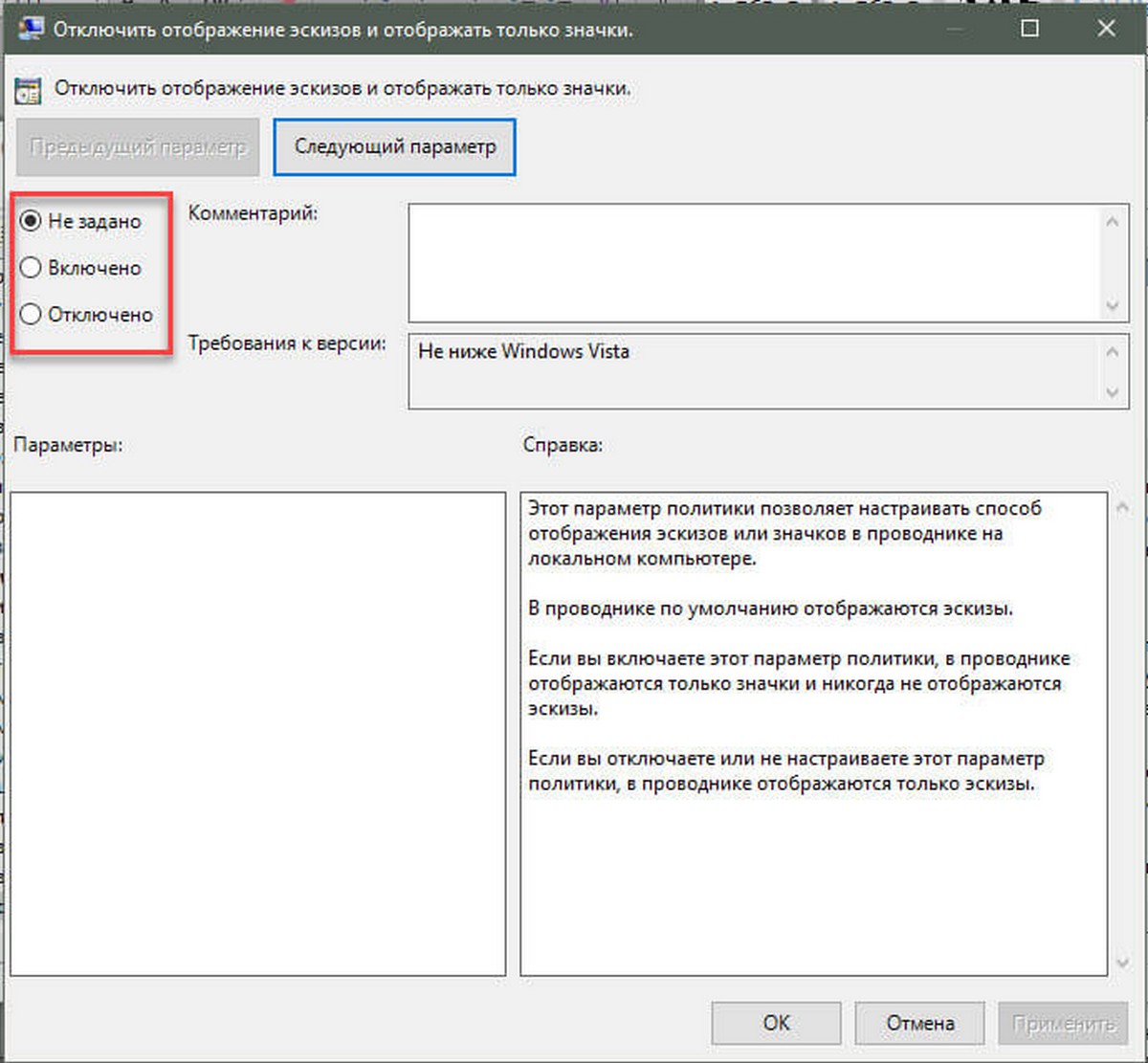The height and width of the screenshot is (1063, 1148).
Task: Click the 'Предыдущий параметр' button
Action: click(x=138, y=147)
